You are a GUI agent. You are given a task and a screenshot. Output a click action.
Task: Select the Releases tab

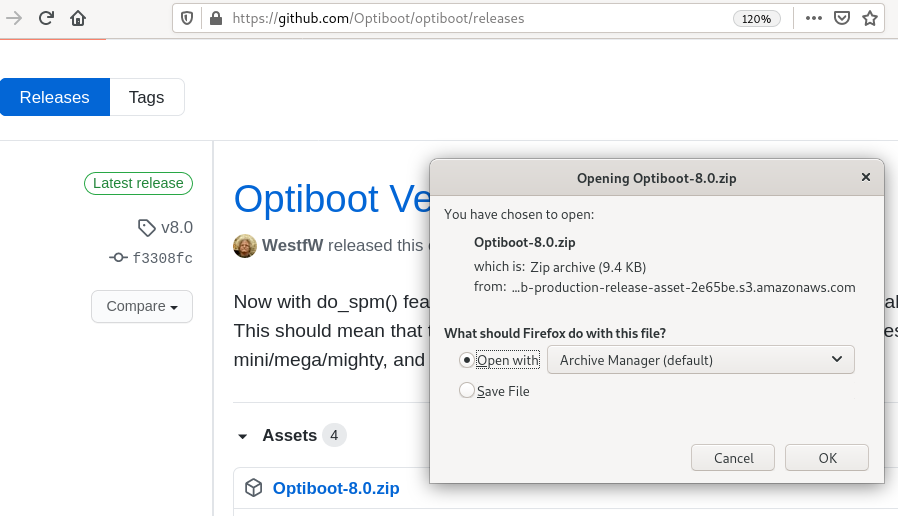[x=55, y=97]
